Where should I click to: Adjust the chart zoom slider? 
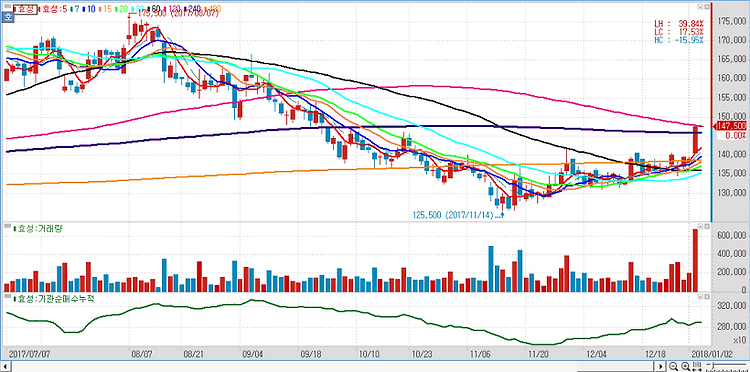(x=713, y=366)
